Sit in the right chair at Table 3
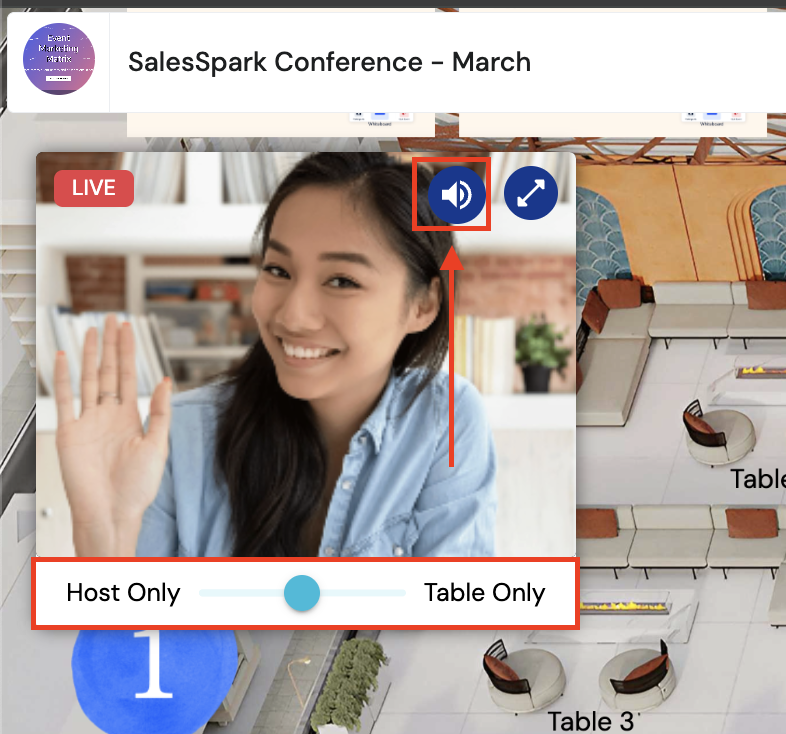Image resolution: width=786 pixels, height=734 pixels. click(632, 678)
